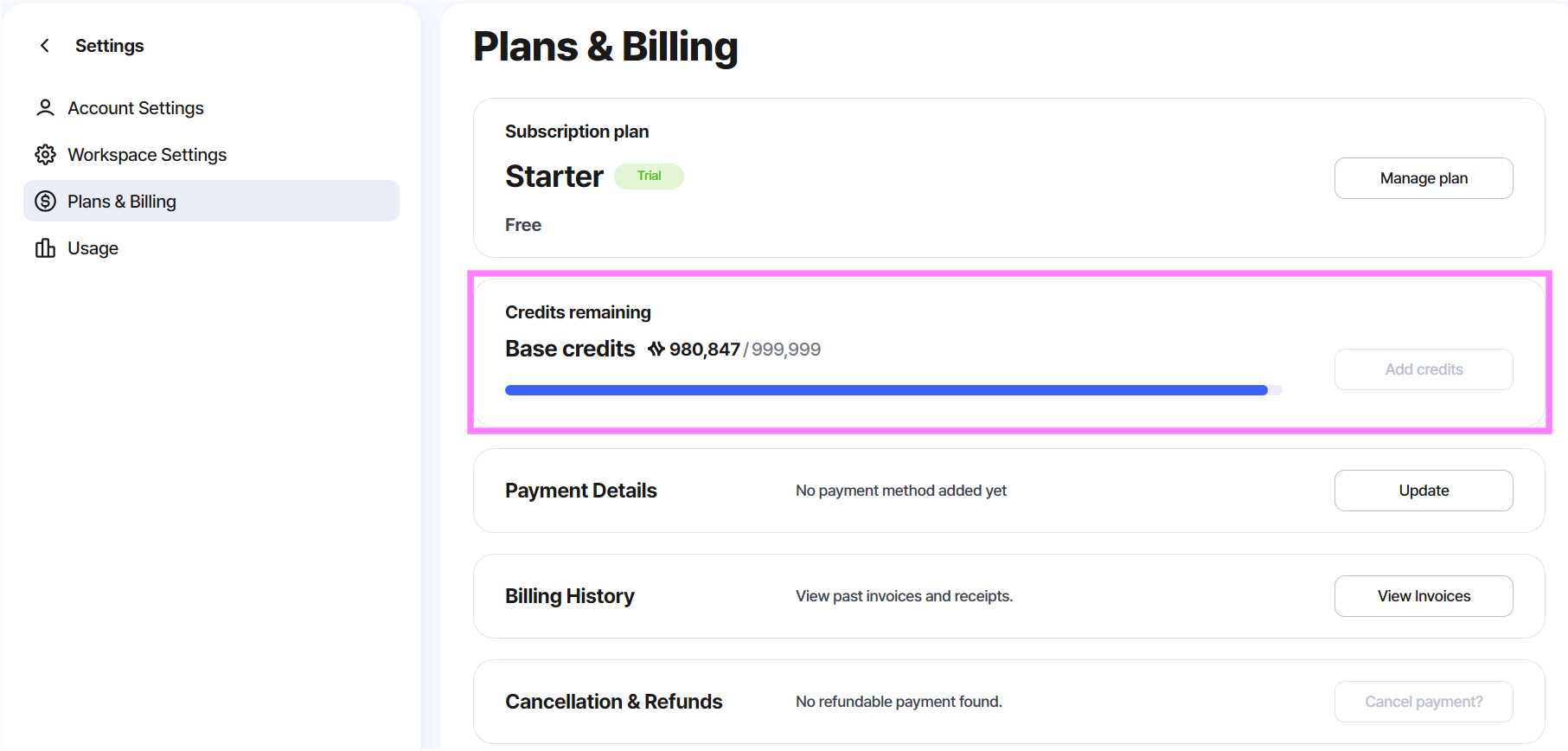Open View Invoices

tap(1424, 596)
